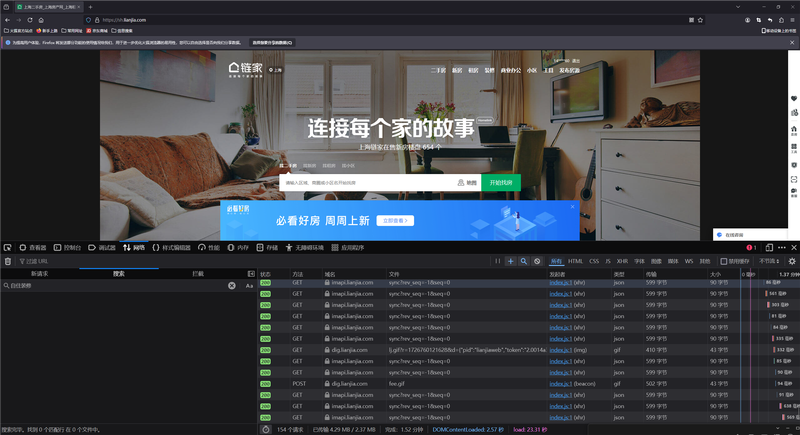The height and width of the screenshot is (435, 800).
Task: Click the network search input field
Action: [x=115, y=286]
